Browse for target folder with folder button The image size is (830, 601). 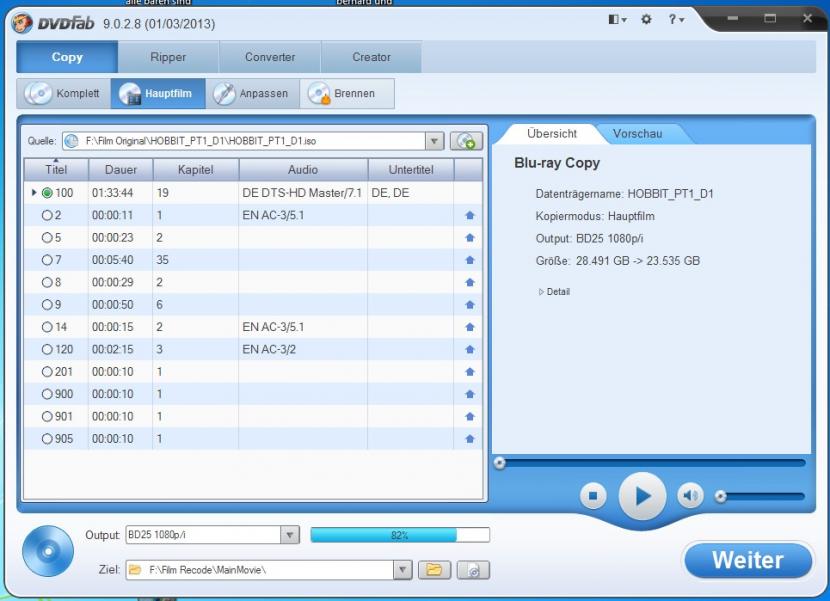pyautogui.click(x=434, y=570)
